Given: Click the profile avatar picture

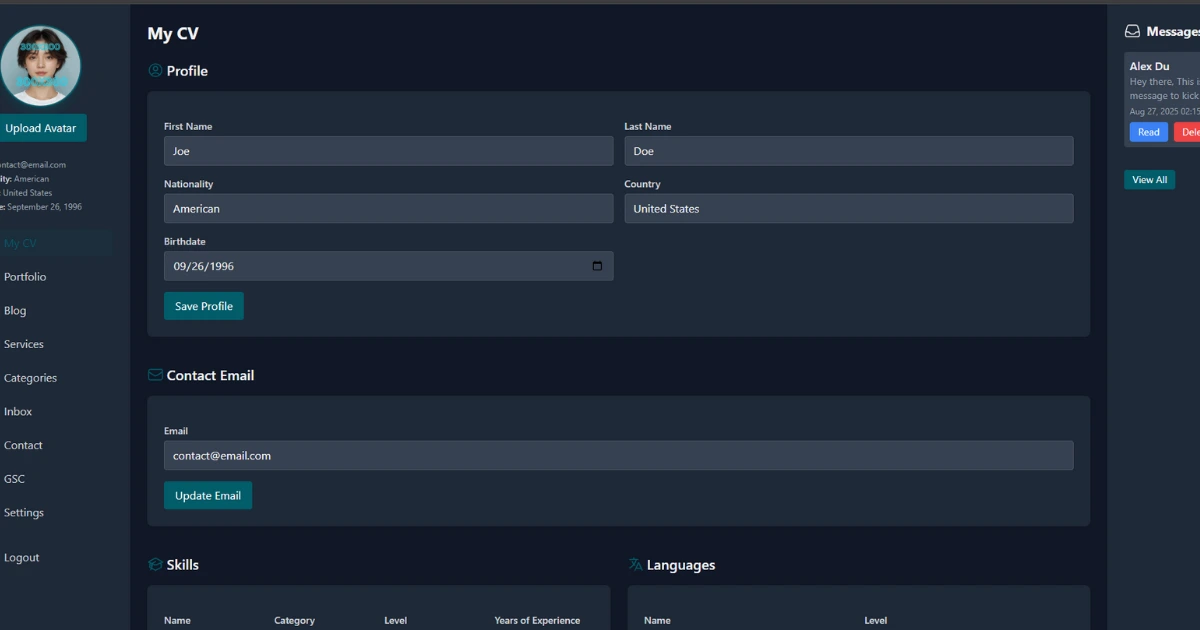Looking at the screenshot, I should (40, 66).
